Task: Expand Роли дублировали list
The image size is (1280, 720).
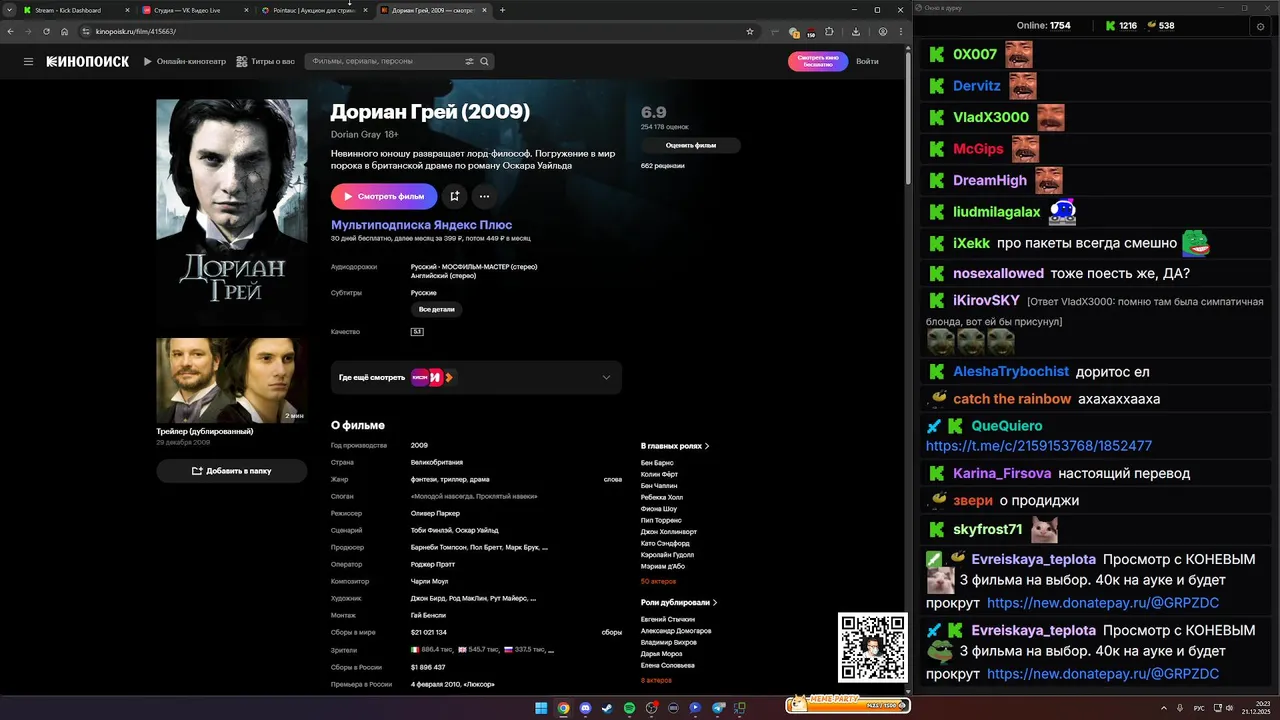Action: tap(679, 603)
